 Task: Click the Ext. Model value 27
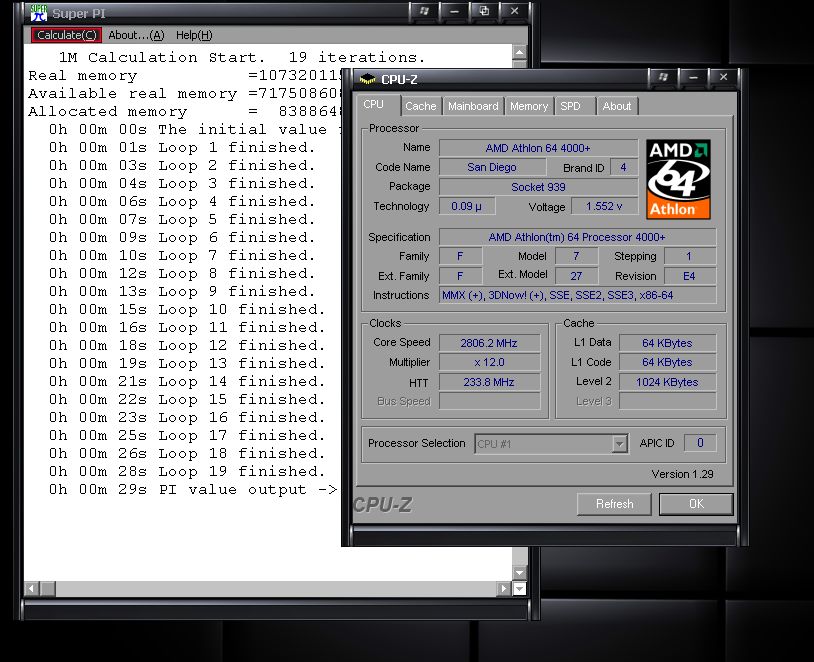click(576, 276)
